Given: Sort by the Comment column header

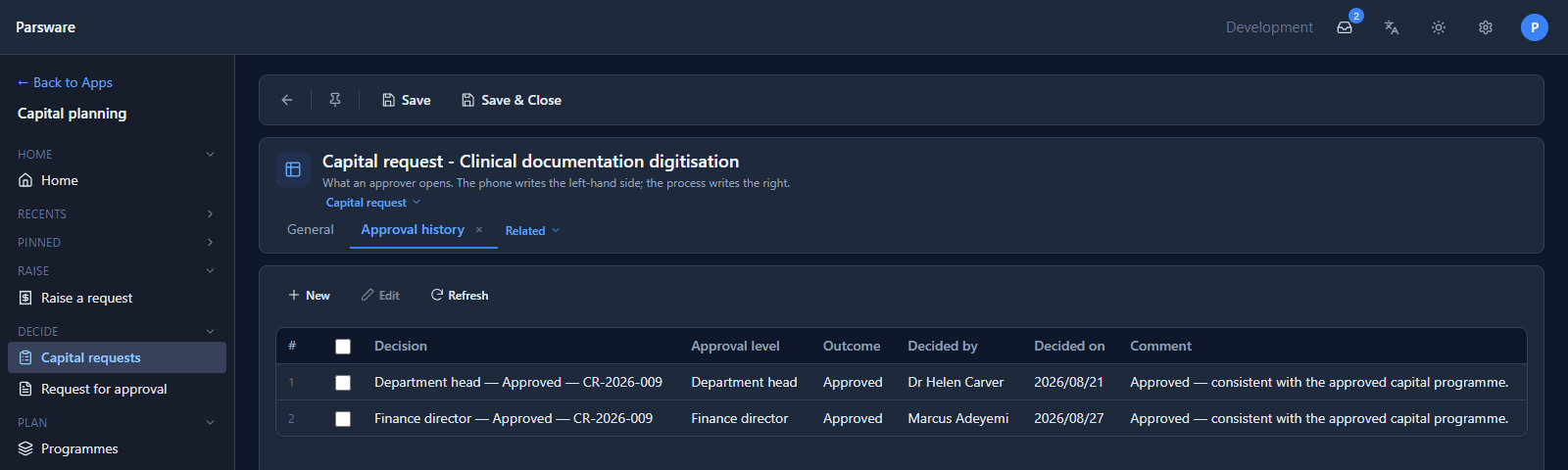Looking at the screenshot, I should pos(1160,346).
